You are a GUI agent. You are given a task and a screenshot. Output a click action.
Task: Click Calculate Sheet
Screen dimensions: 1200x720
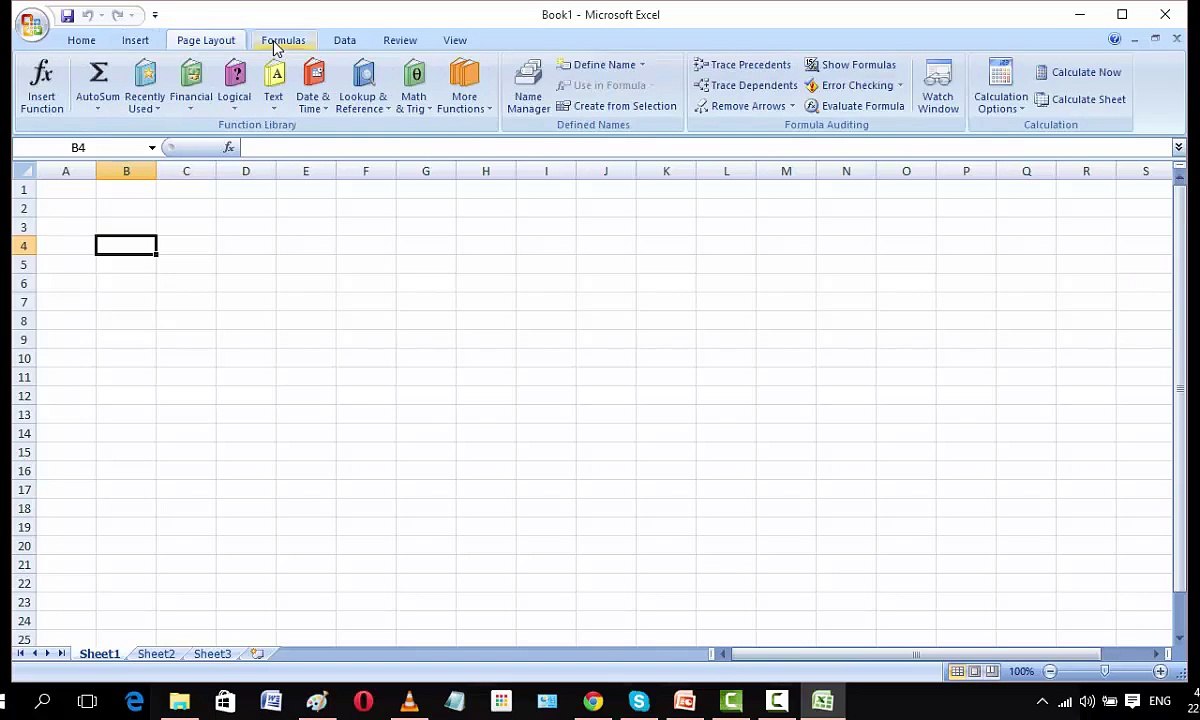tap(1080, 99)
